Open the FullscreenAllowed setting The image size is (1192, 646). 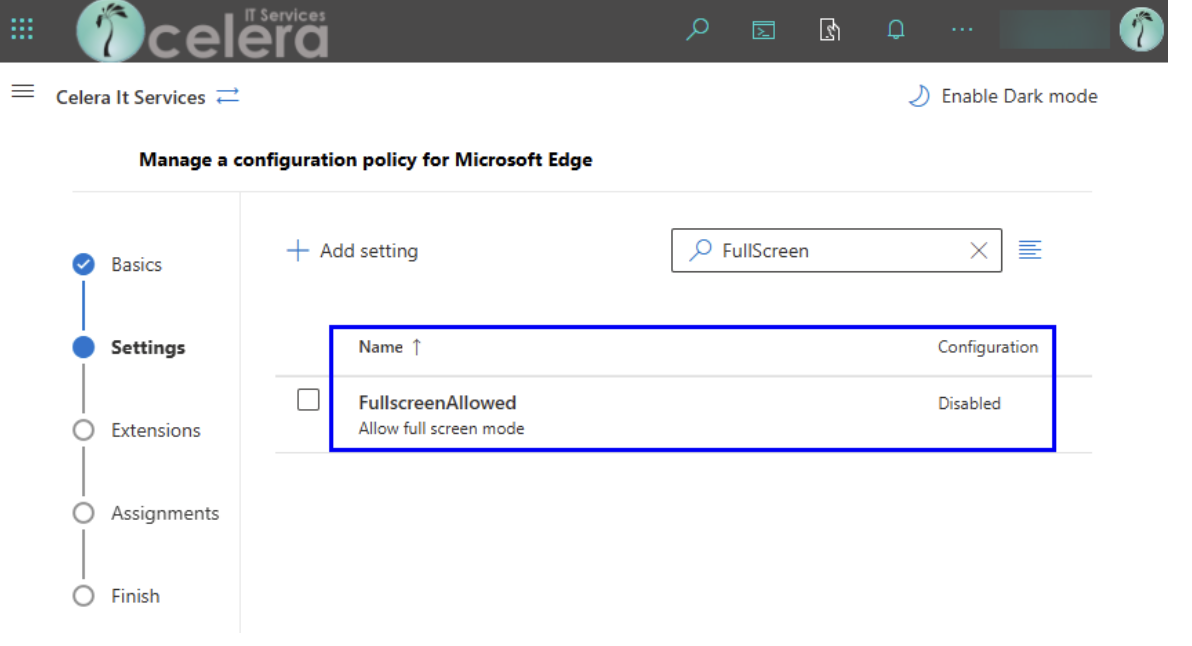point(437,403)
